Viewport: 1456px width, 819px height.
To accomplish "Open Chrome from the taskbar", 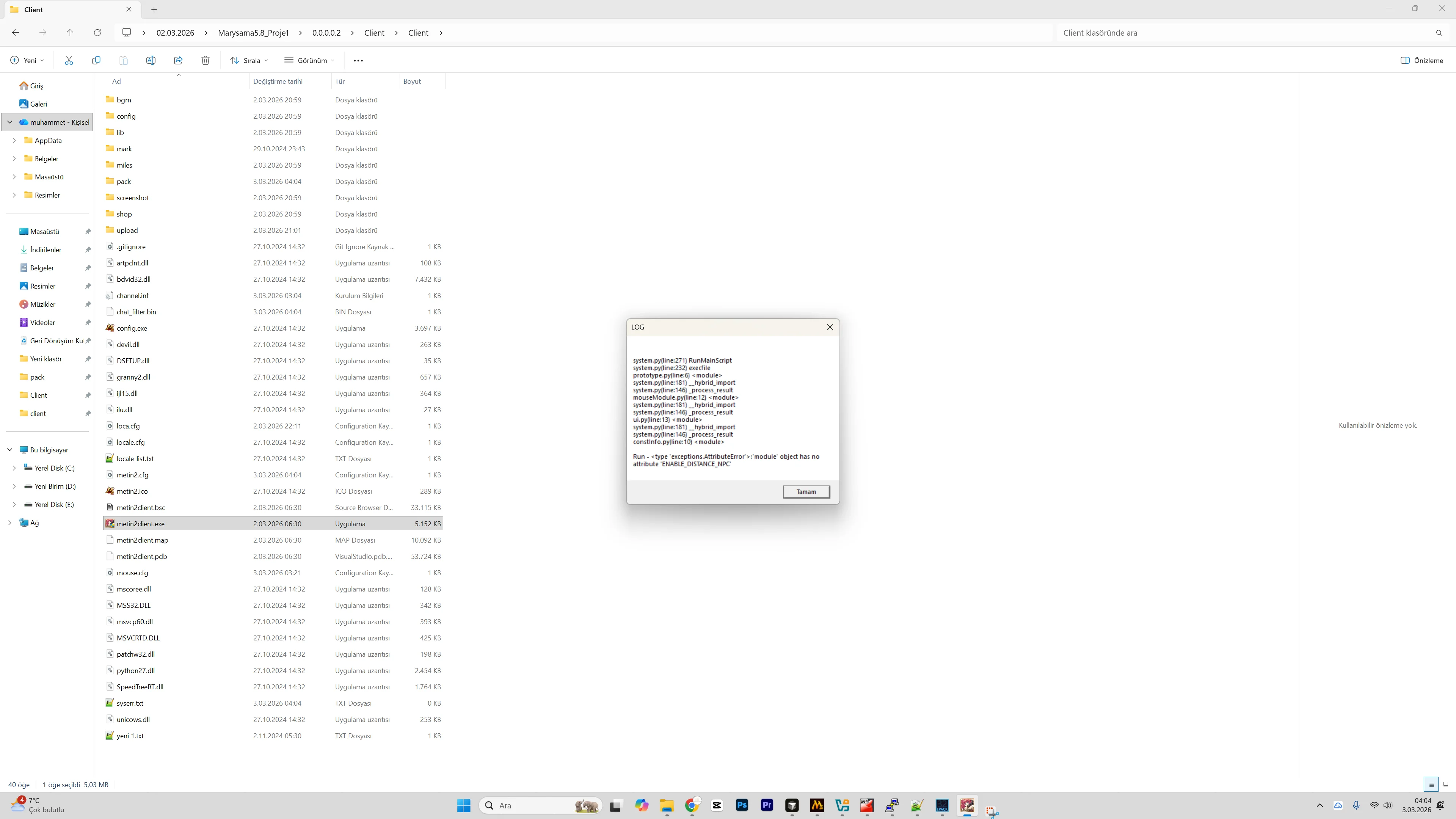I will coord(691,805).
